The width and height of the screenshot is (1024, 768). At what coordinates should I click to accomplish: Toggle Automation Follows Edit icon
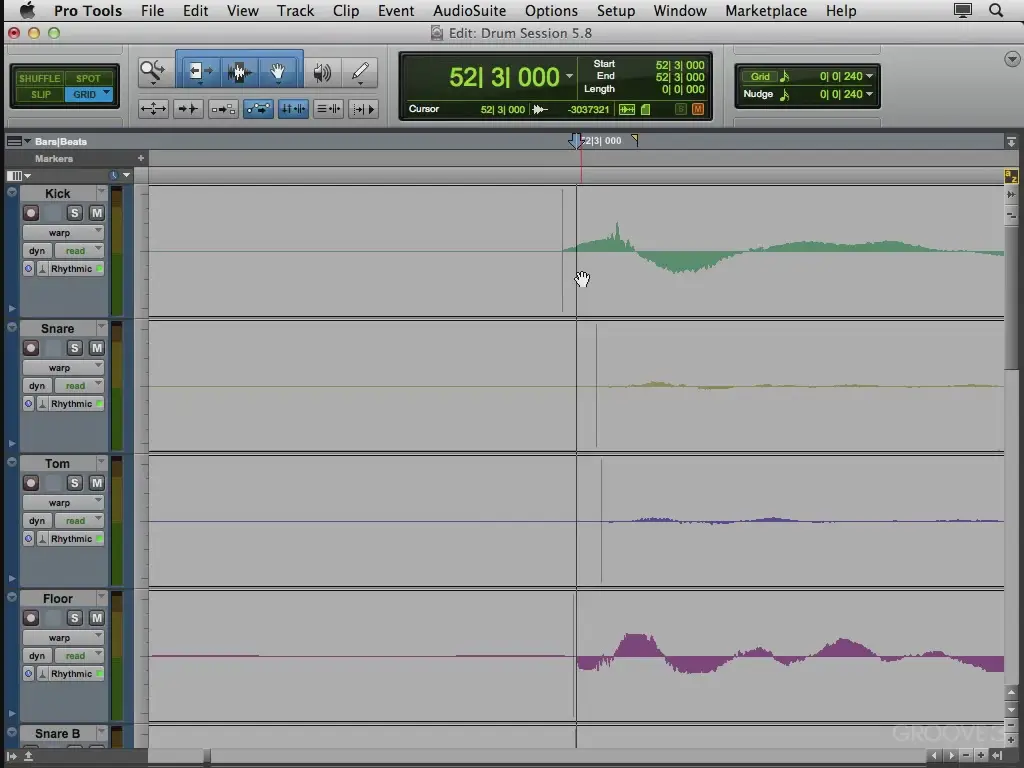(x=258, y=109)
